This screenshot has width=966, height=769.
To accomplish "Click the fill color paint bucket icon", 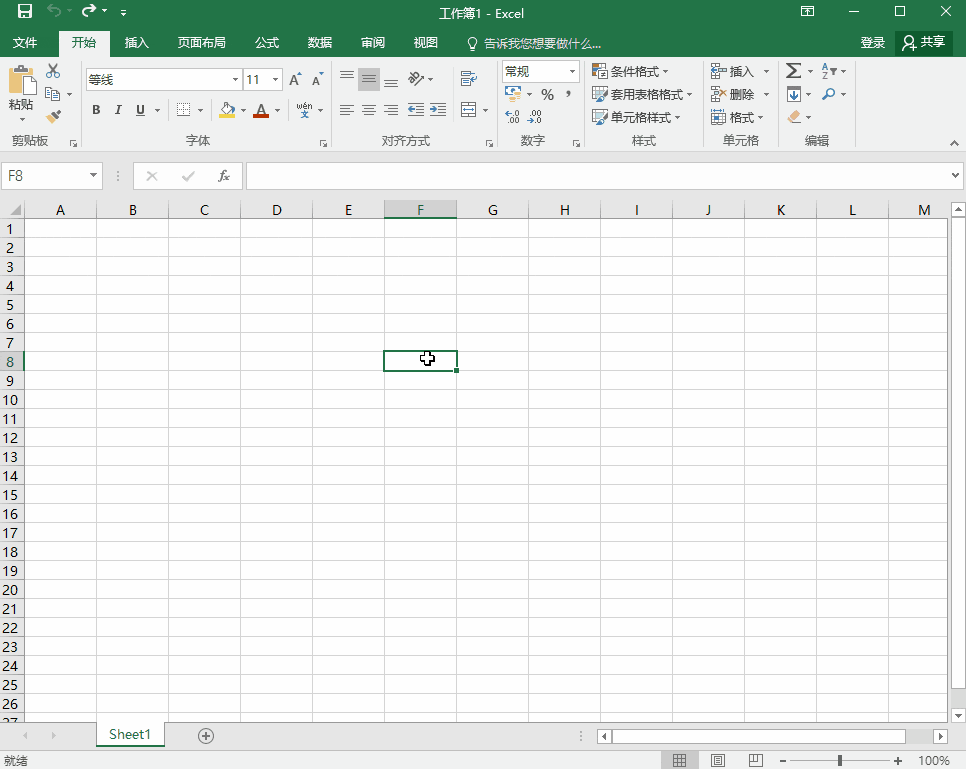I will click(227, 110).
